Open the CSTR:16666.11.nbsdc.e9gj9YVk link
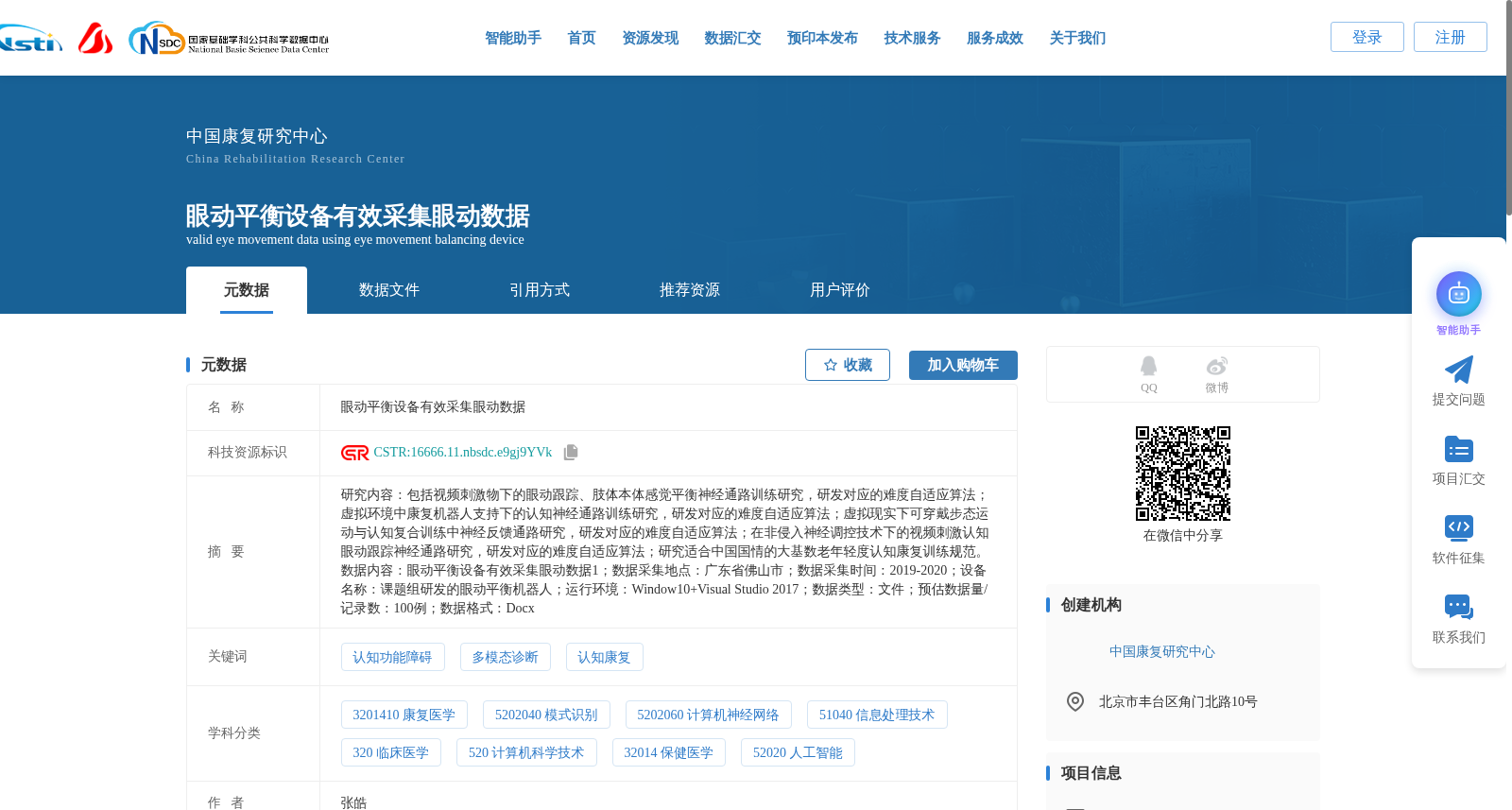The height and width of the screenshot is (810, 1512). coord(463,453)
